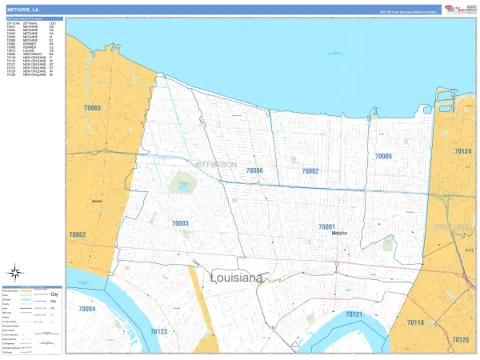This screenshot has height=360, width=480.
Task: Click the 70006 ZIP code label
Action: click(x=255, y=170)
